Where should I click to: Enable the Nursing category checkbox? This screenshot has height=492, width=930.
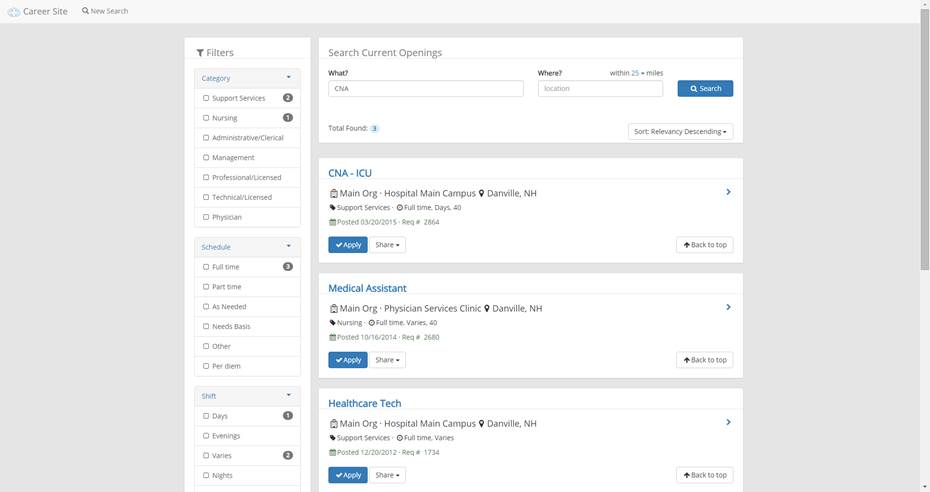(x=206, y=118)
